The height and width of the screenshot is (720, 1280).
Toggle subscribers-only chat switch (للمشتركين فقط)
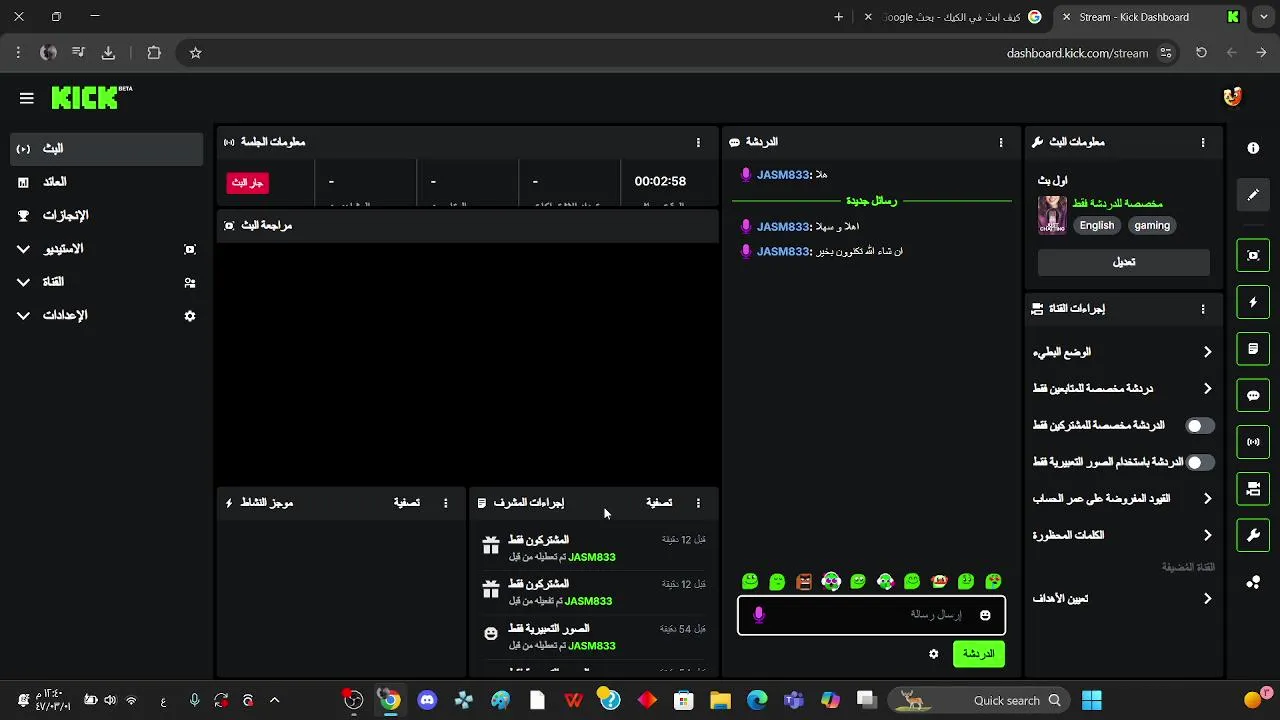coord(1200,426)
